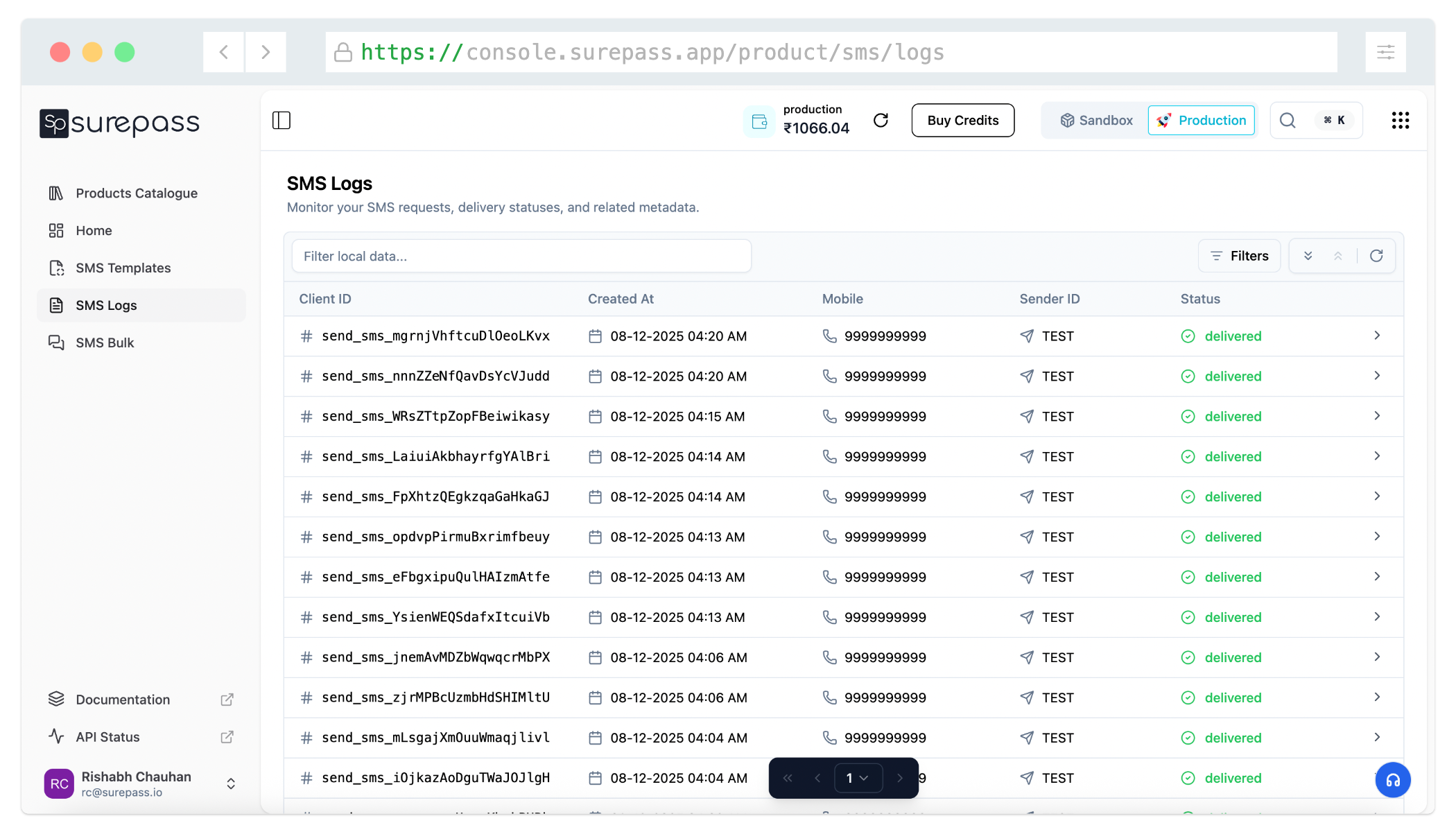
Task: Click the Filter local data input field
Action: [521, 255]
